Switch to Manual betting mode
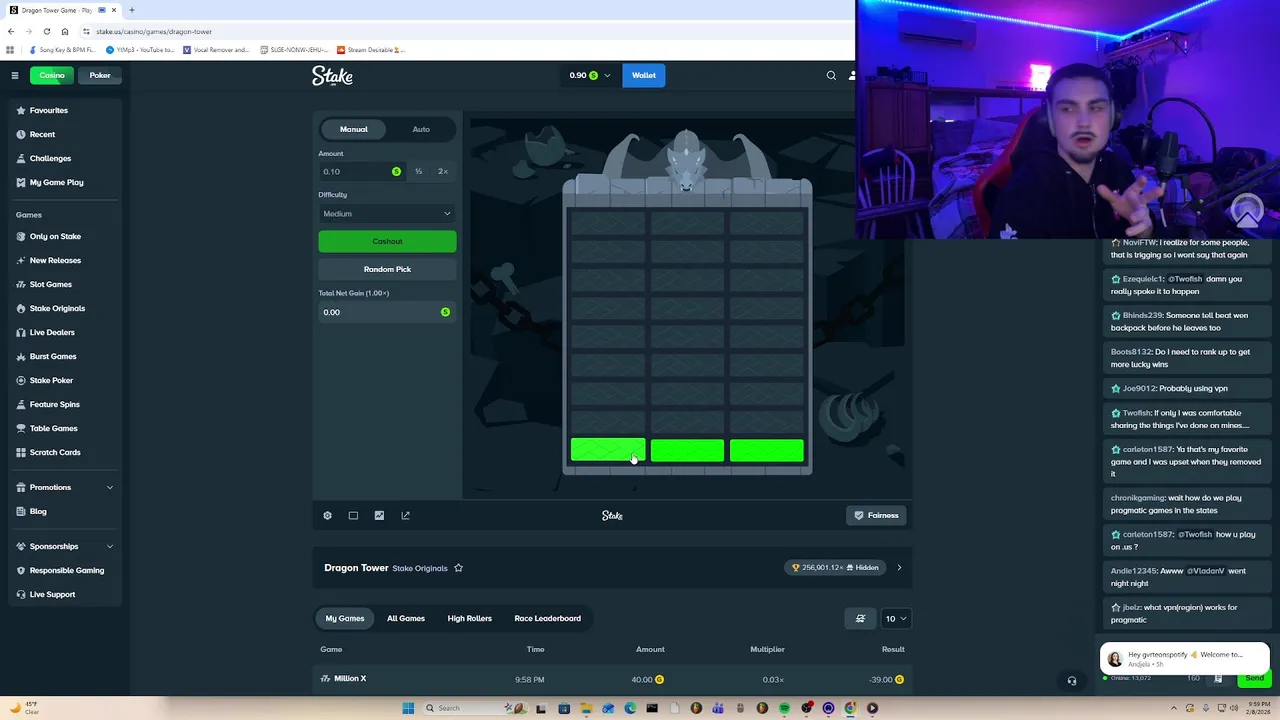The width and height of the screenshot is (1280, 720). point(354,129)
